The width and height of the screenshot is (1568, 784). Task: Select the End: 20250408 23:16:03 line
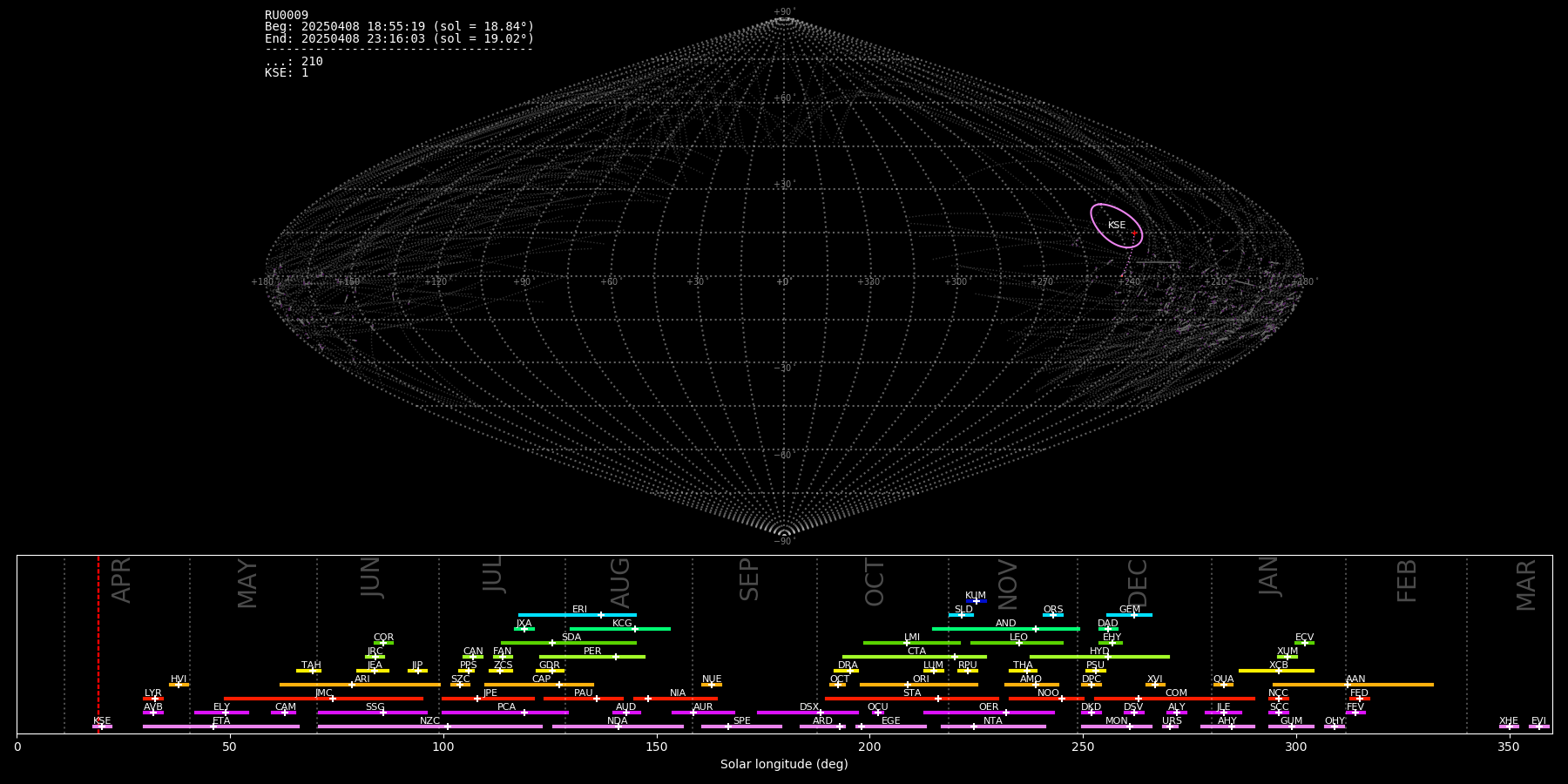pyautogui.click(x=400, y=38)
